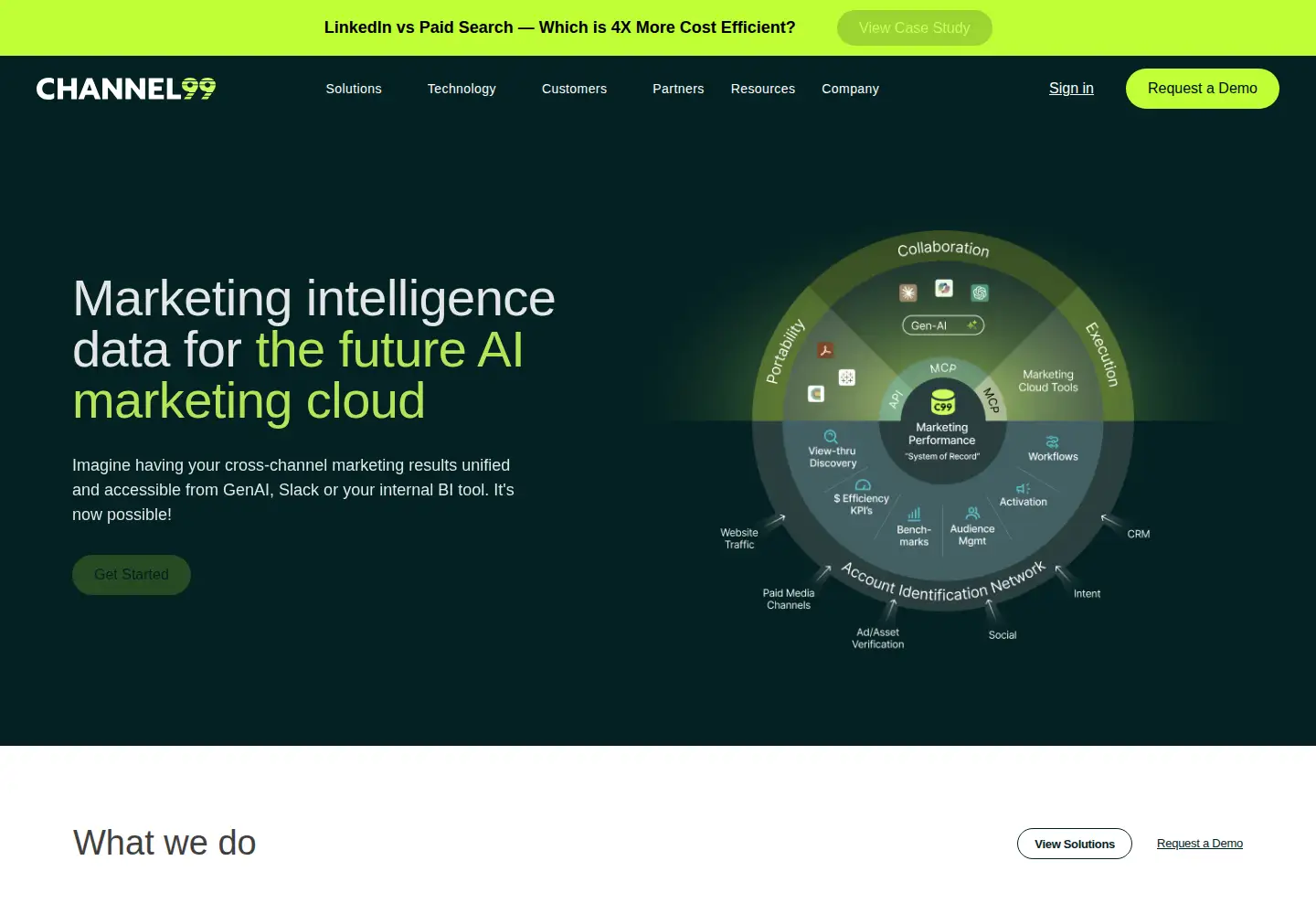Click the Tableau icon under Portability

click(847, 377)
